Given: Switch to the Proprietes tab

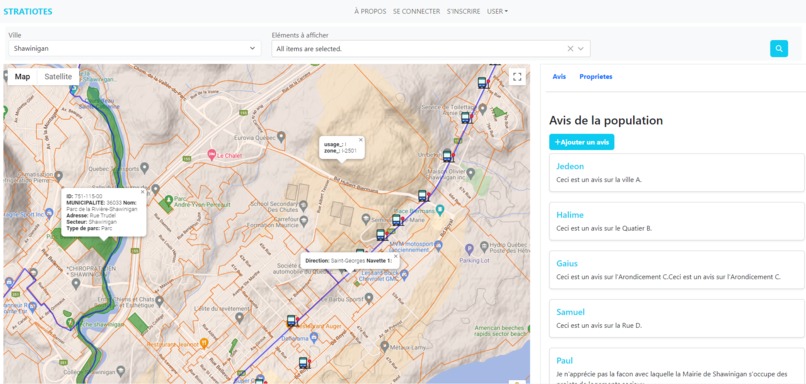Looking at the screenshot, I should click(x=596, y=77).
